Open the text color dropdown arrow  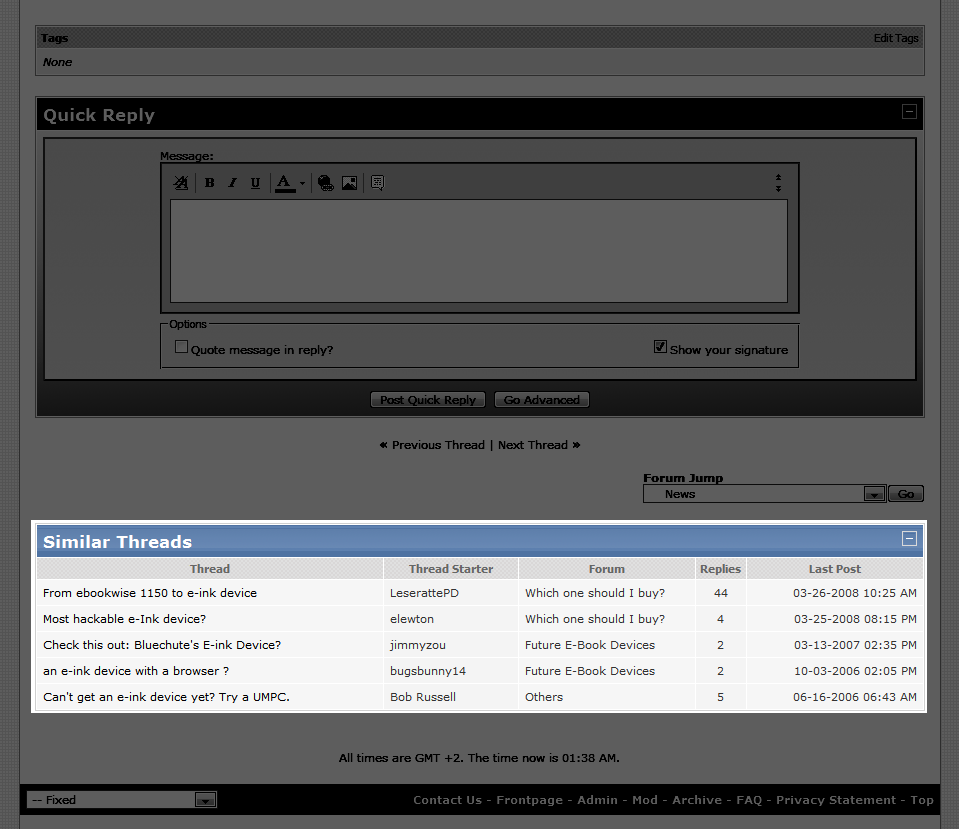(x=302, y=183)
